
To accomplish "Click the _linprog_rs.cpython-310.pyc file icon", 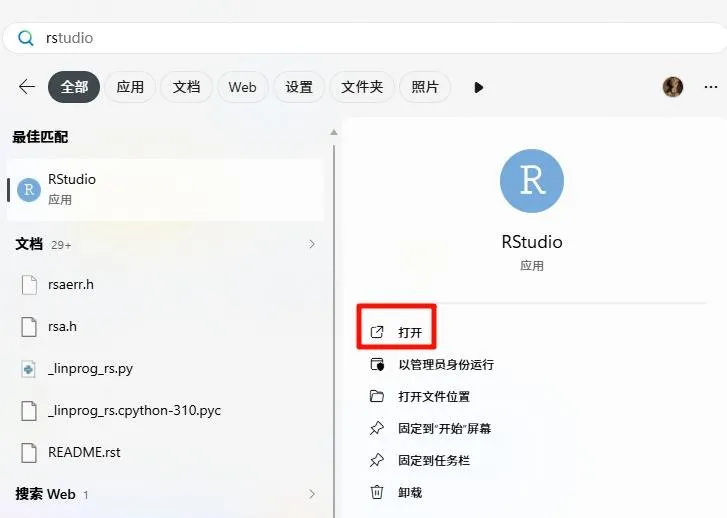I will point(29,411).
